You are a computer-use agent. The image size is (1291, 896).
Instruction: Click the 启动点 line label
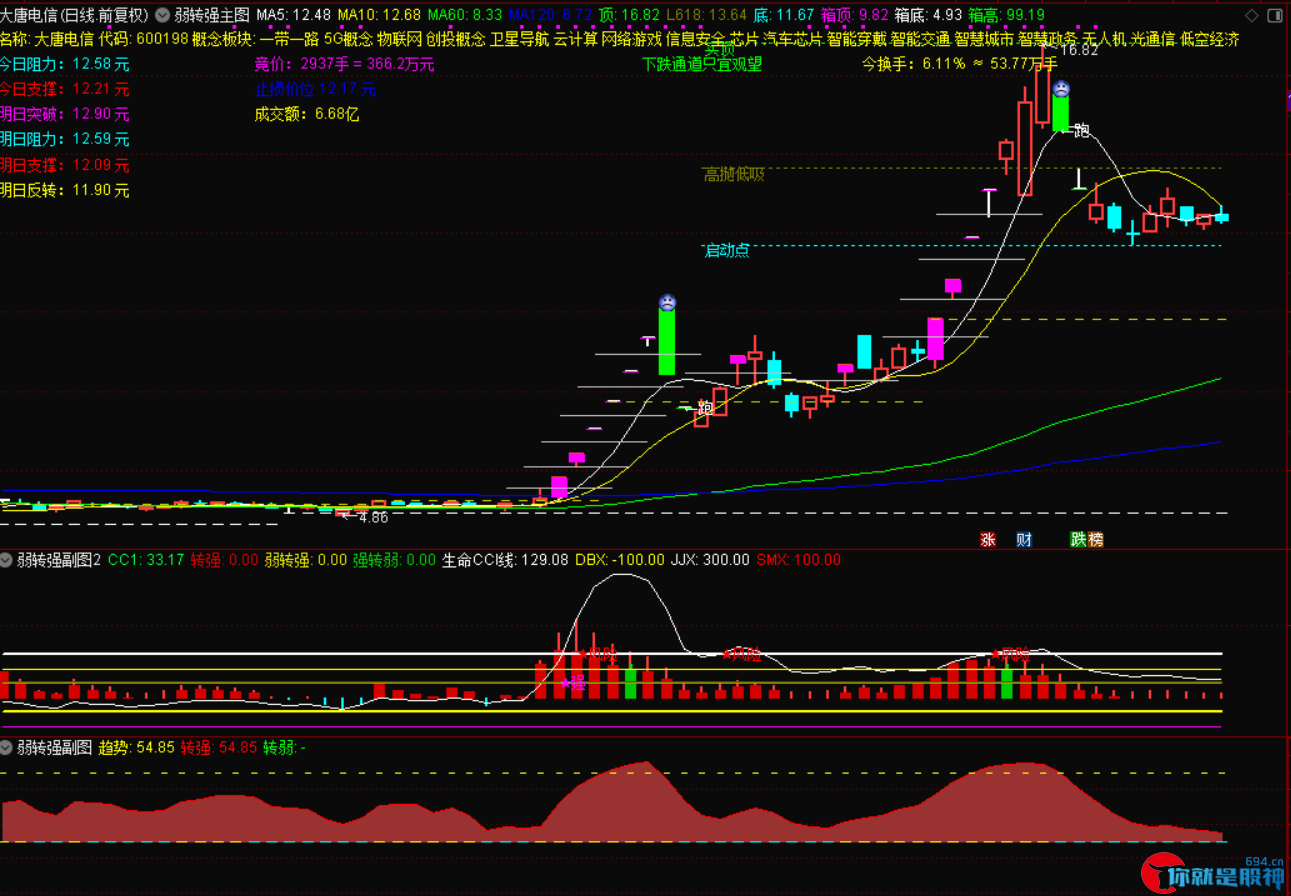727,250
